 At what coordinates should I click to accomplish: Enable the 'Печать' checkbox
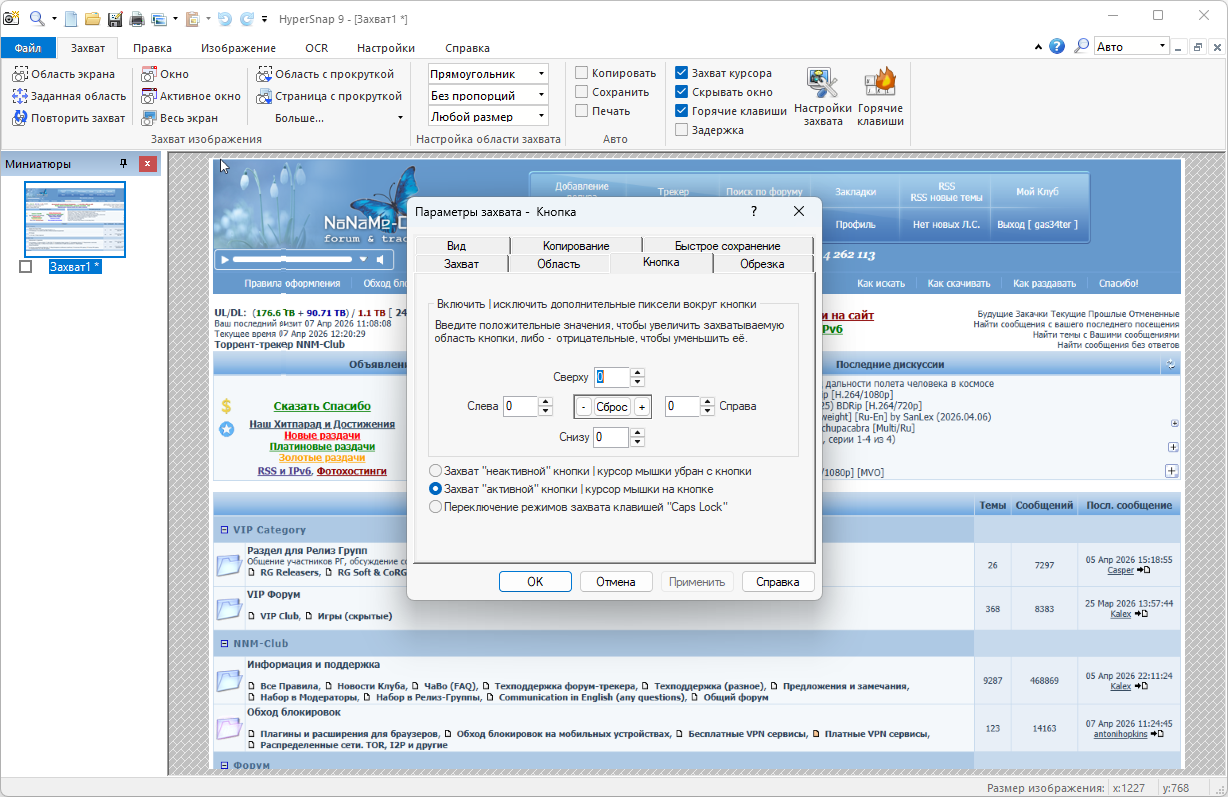581,111
